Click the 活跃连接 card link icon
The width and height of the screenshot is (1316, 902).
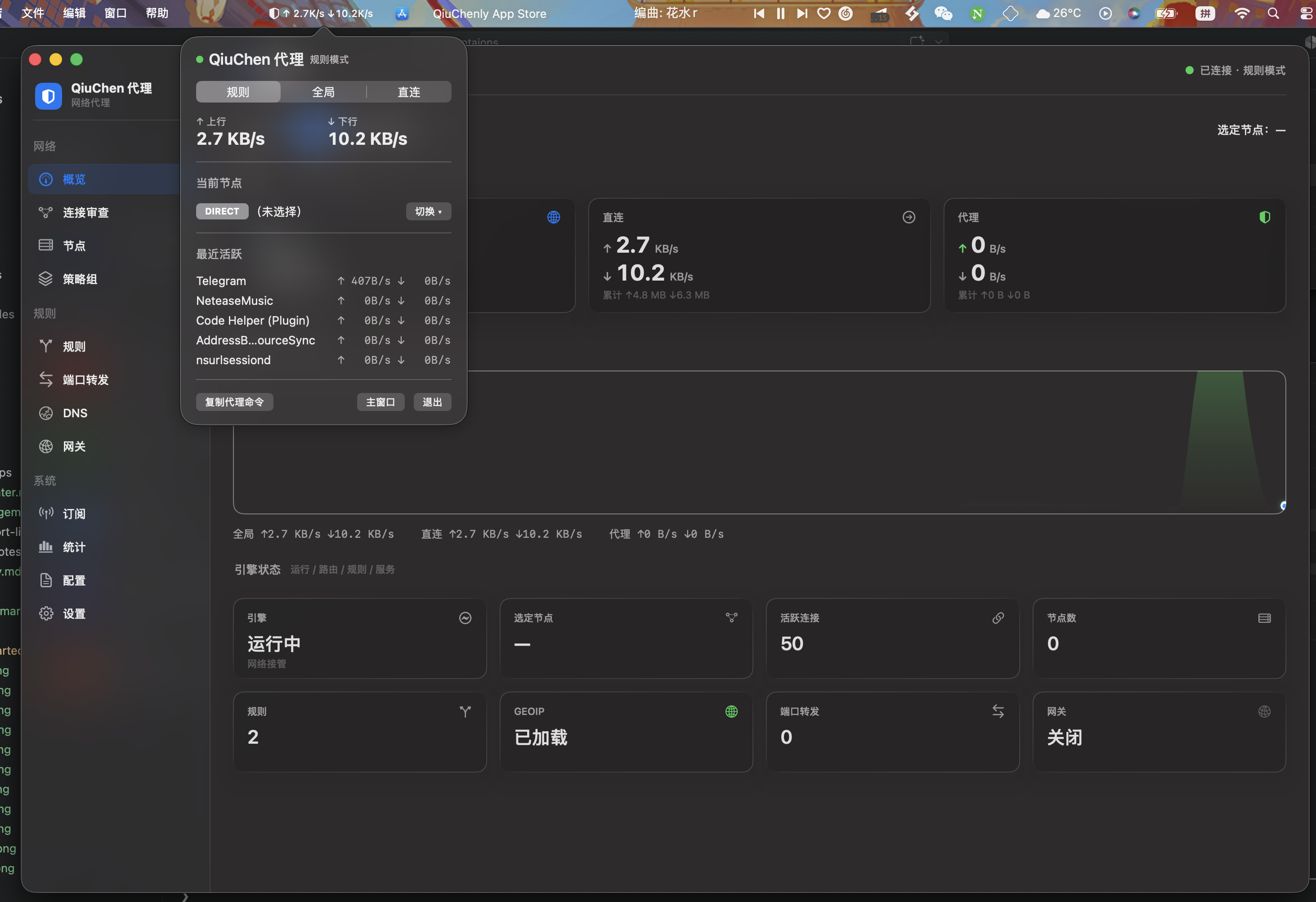pos(998,618)
